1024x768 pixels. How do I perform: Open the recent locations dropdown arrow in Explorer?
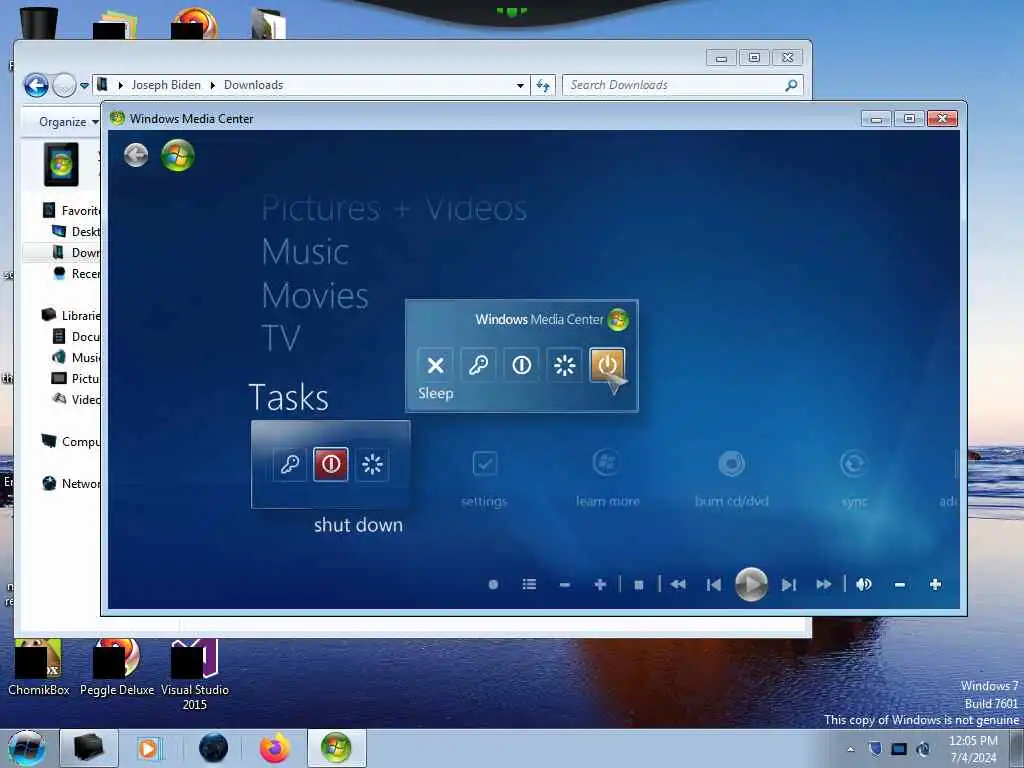(84, 86)
